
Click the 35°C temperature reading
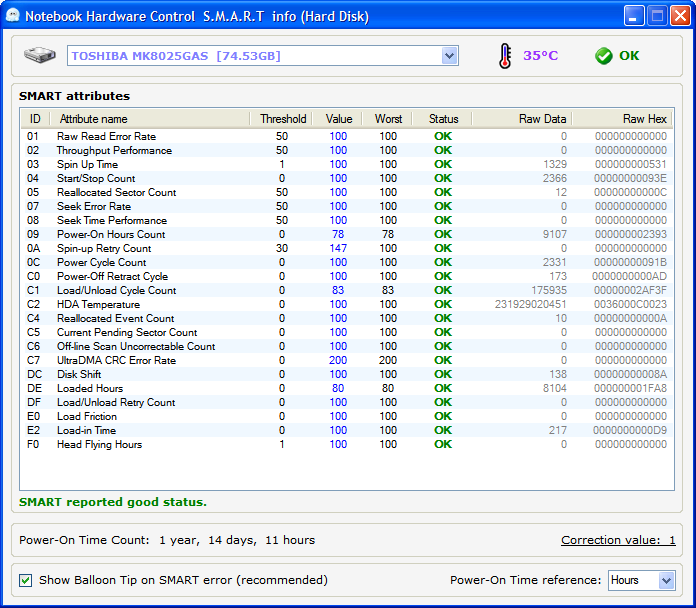540,55
